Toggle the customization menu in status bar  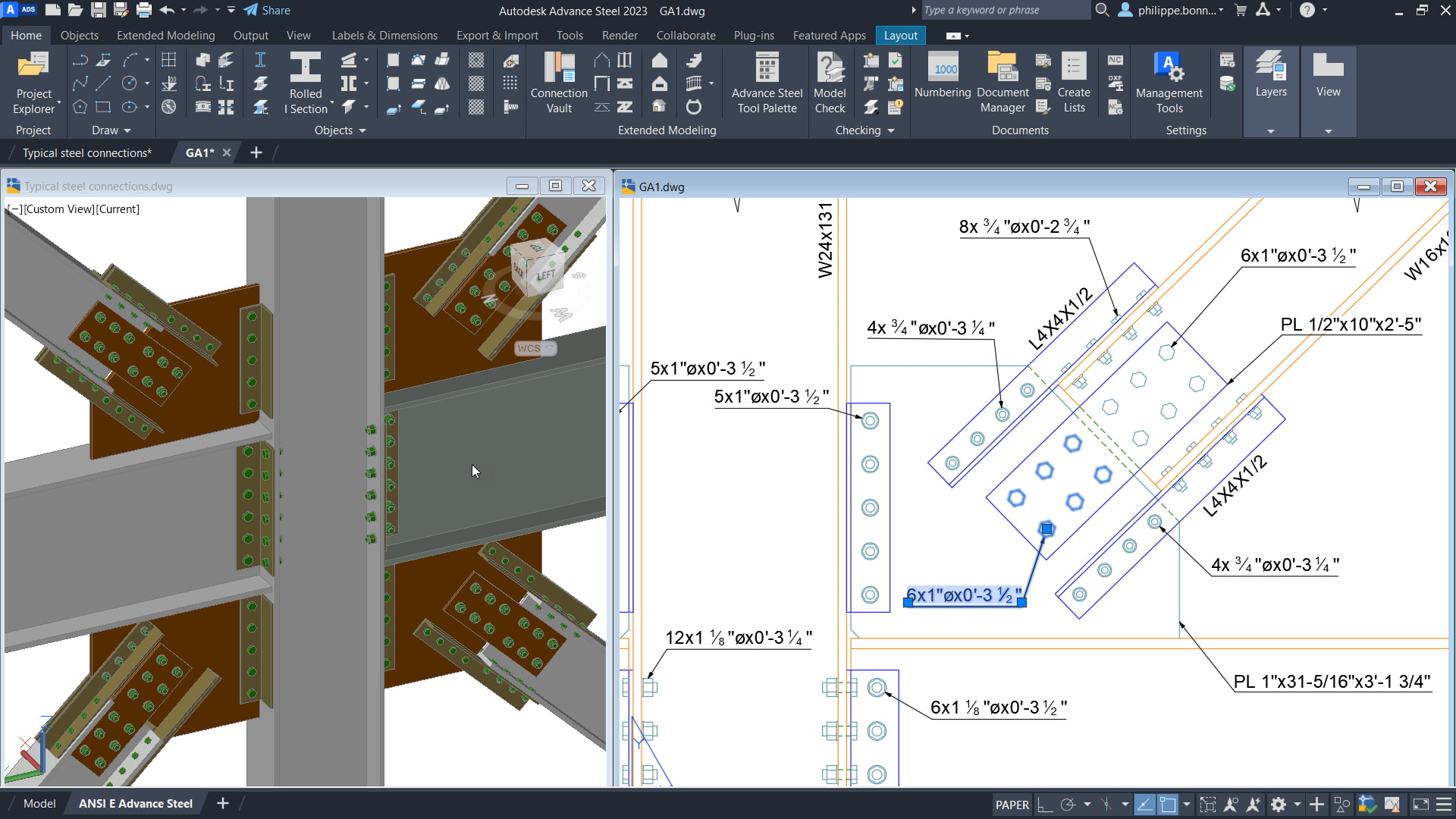coord(1444,805)
